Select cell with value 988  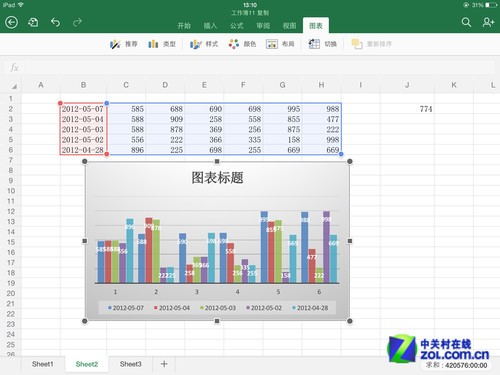322,109
